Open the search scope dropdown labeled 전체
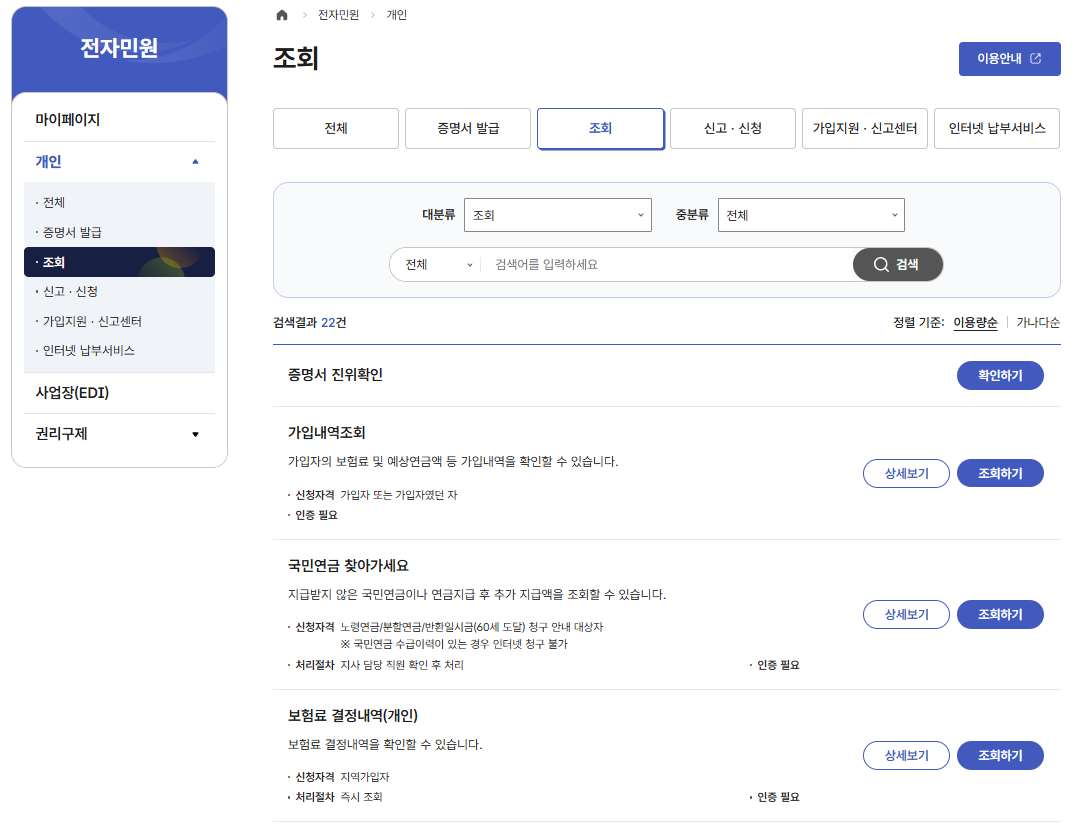 click(x=435, y=264)
